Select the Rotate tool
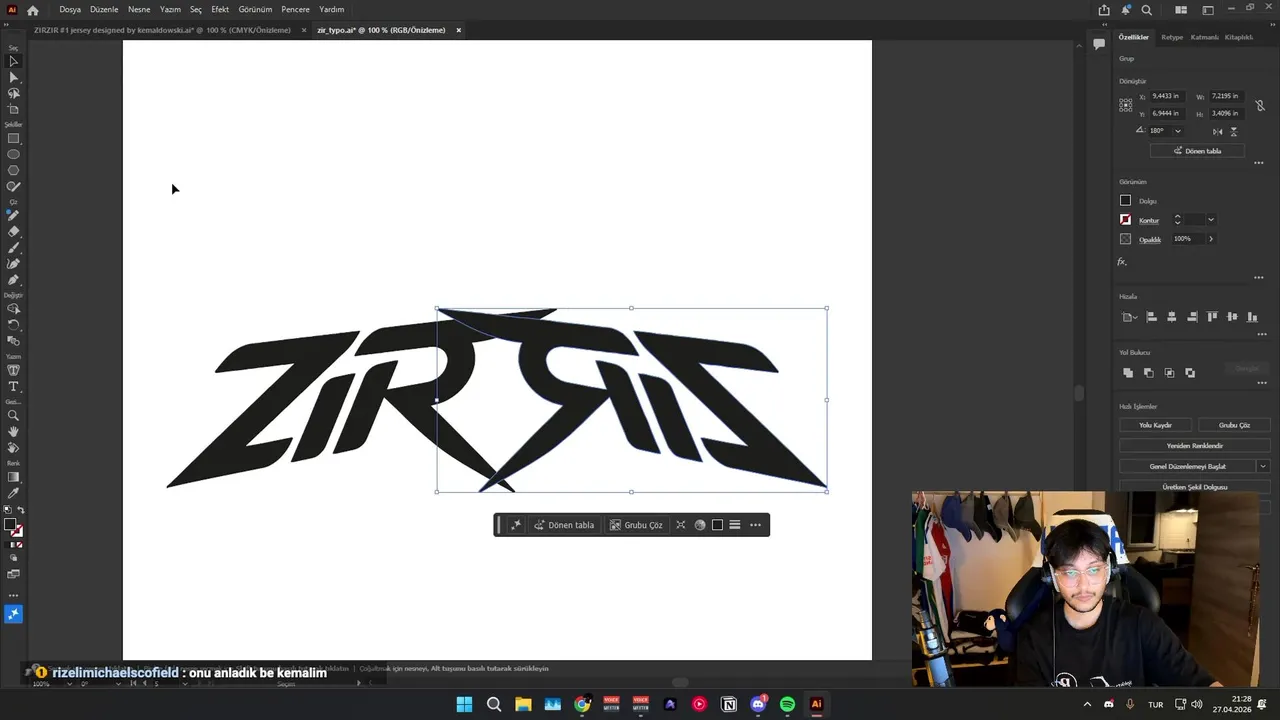The height and width of the screenshot is (720, 1280). (13, 325)
